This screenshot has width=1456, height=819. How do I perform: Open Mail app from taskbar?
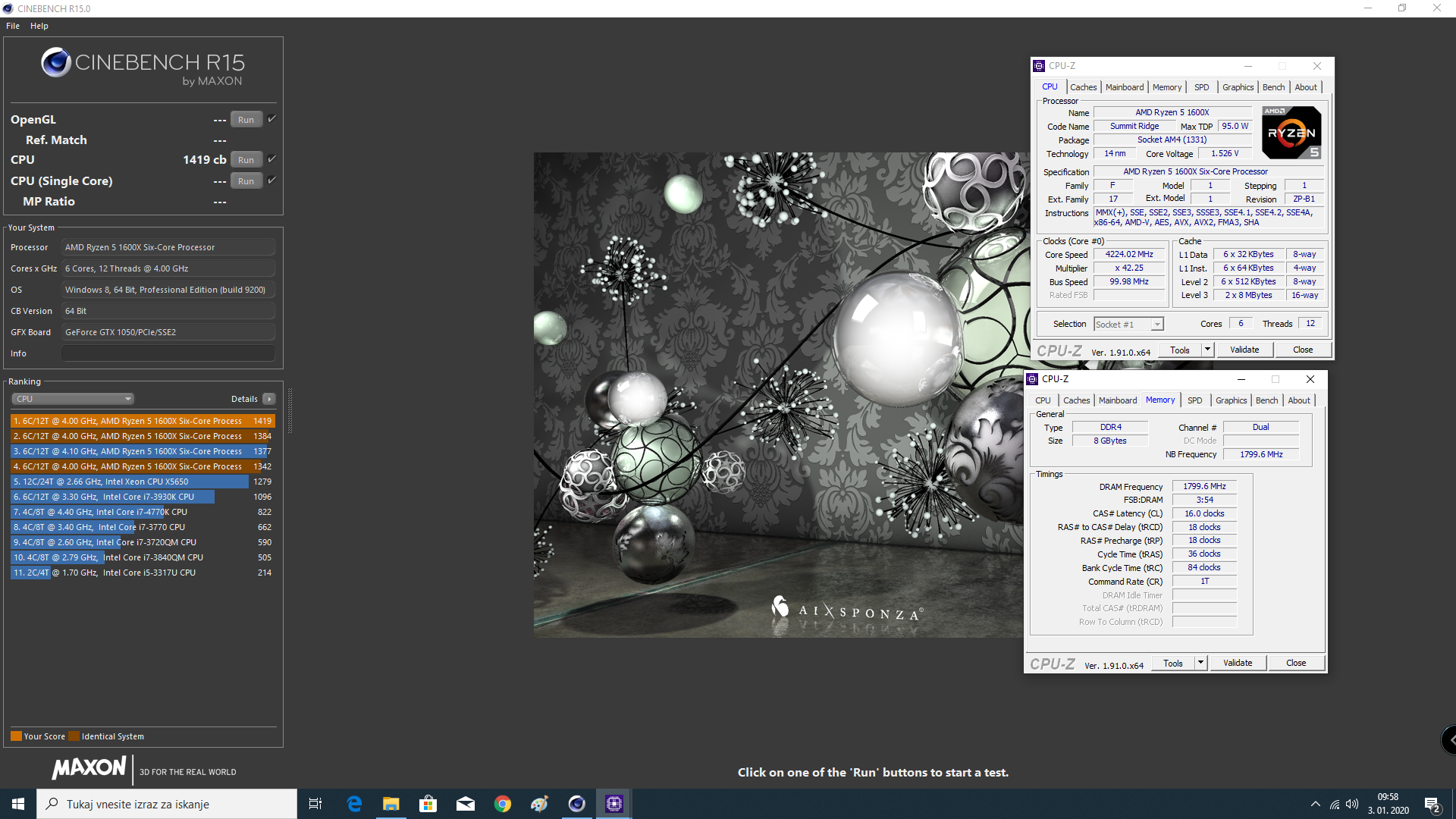click(x=465, y=804)
